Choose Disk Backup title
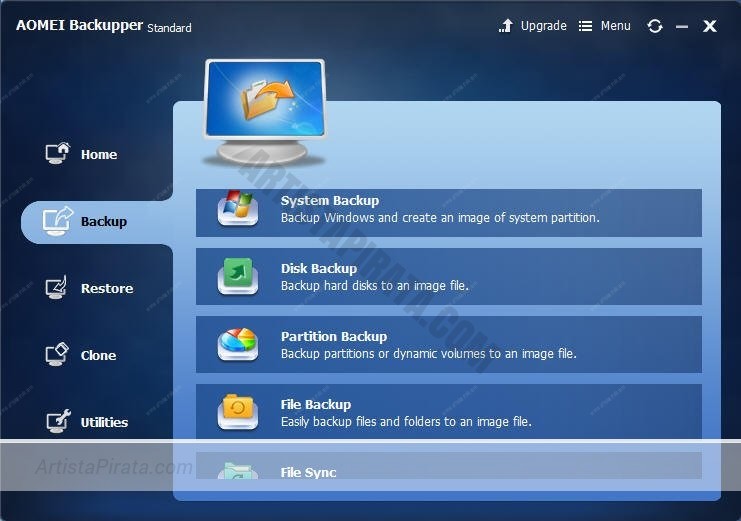741x521 pixels. click(319, 269)
